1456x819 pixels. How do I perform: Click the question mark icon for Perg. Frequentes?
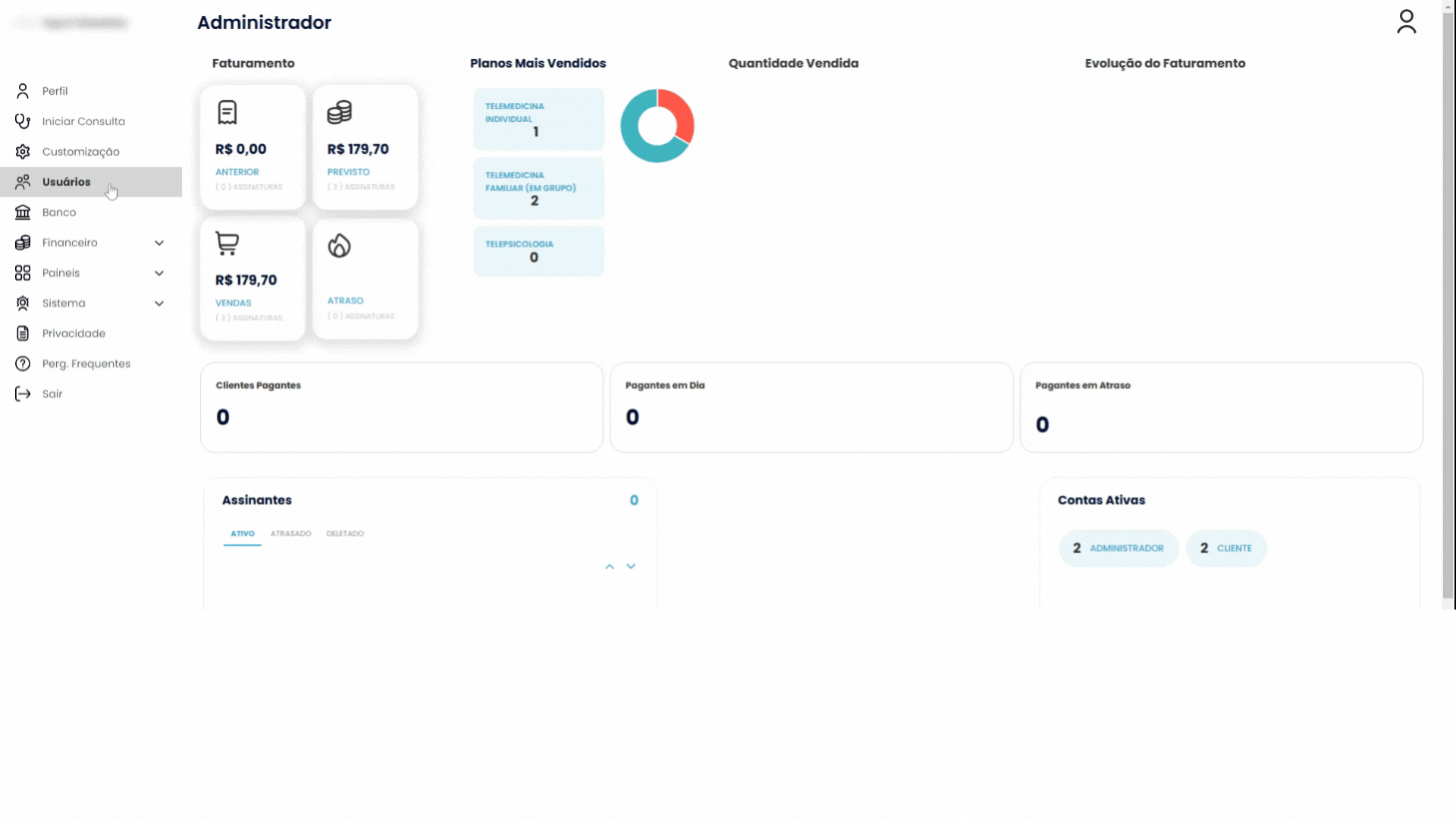(x=23, y=364)
